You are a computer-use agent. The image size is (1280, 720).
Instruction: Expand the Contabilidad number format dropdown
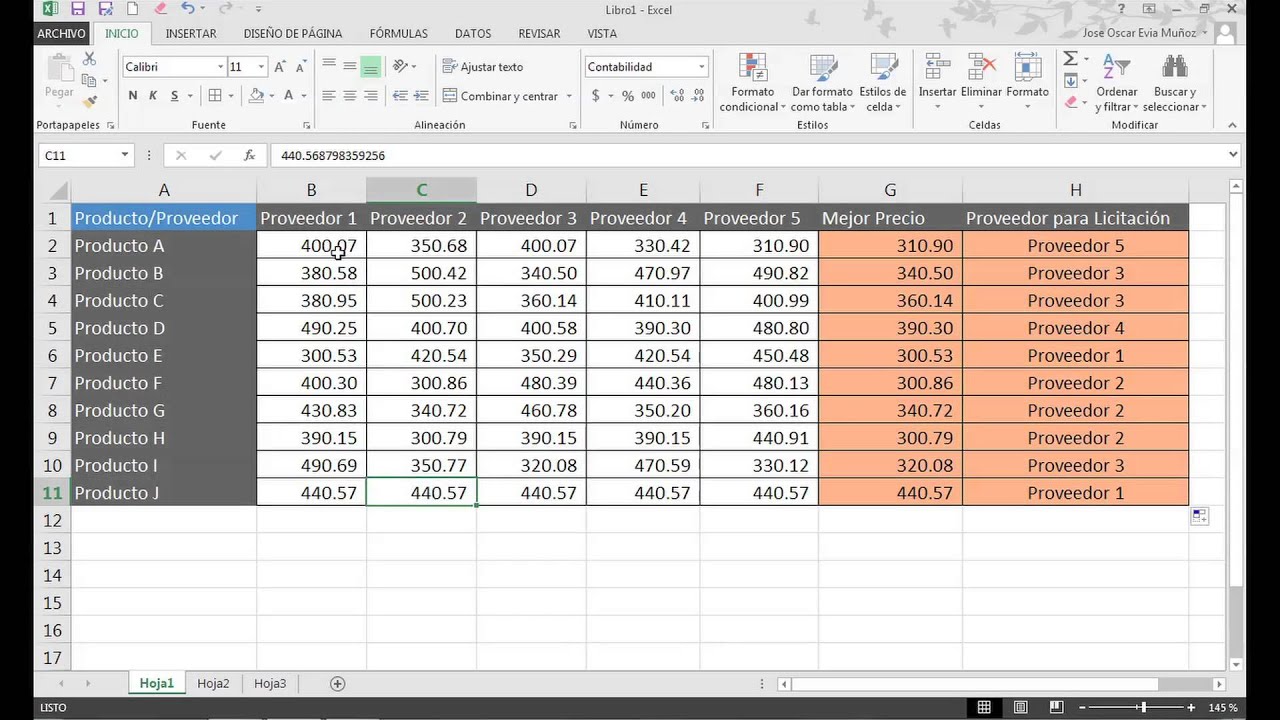[x=701, y=67]
